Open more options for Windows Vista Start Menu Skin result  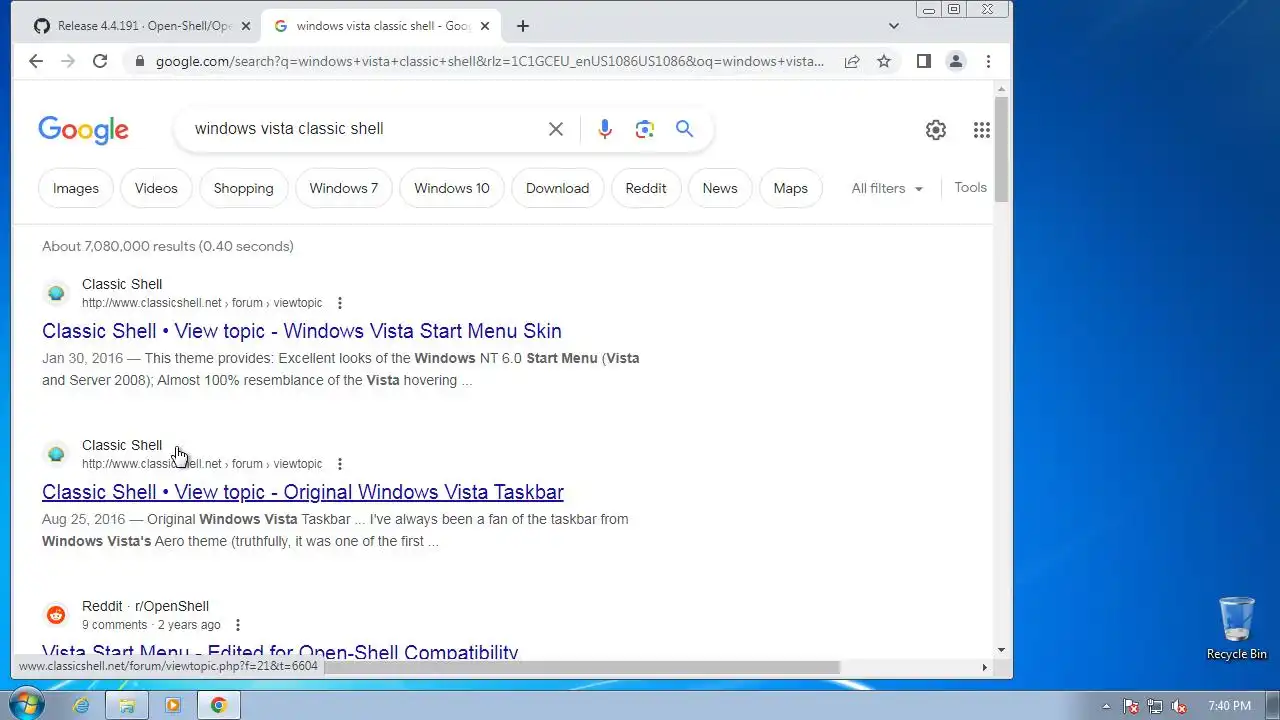coord(340,303)
